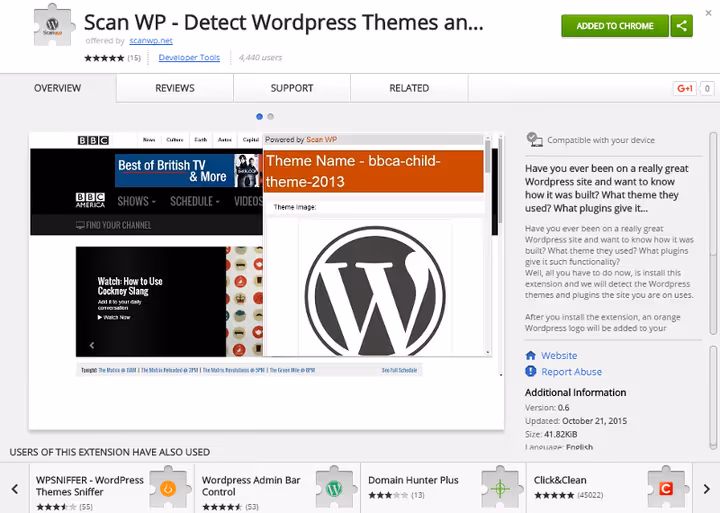Screen dimensions: 720x513
Task: Switch to the Reviews tab
Action: pyautogui.click(x=175, y=88)
